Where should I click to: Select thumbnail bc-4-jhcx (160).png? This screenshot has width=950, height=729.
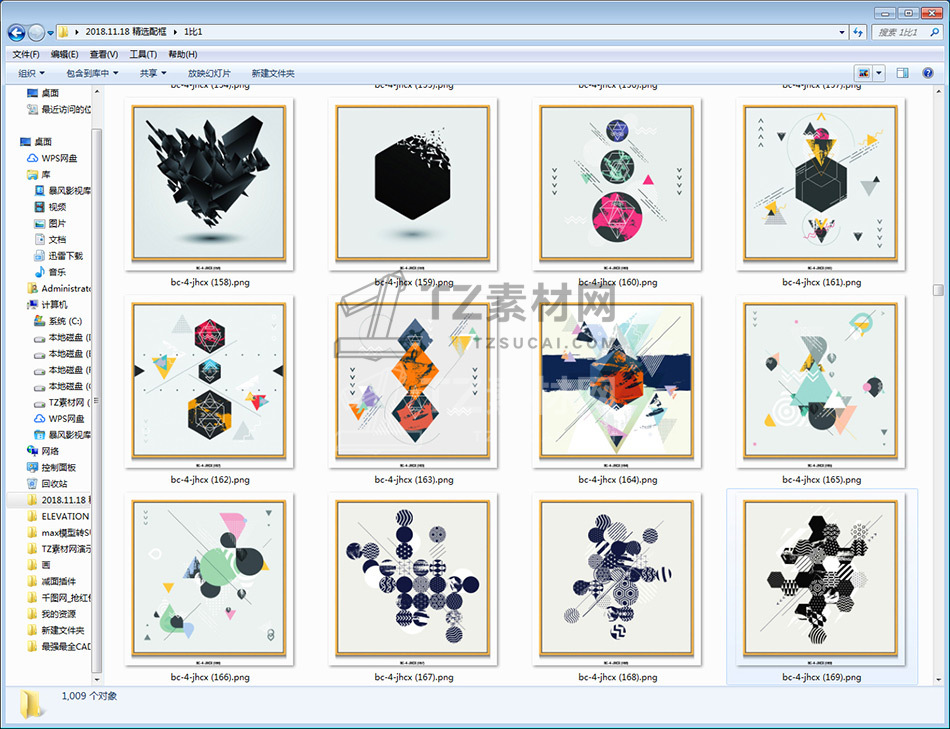[617, 183]
